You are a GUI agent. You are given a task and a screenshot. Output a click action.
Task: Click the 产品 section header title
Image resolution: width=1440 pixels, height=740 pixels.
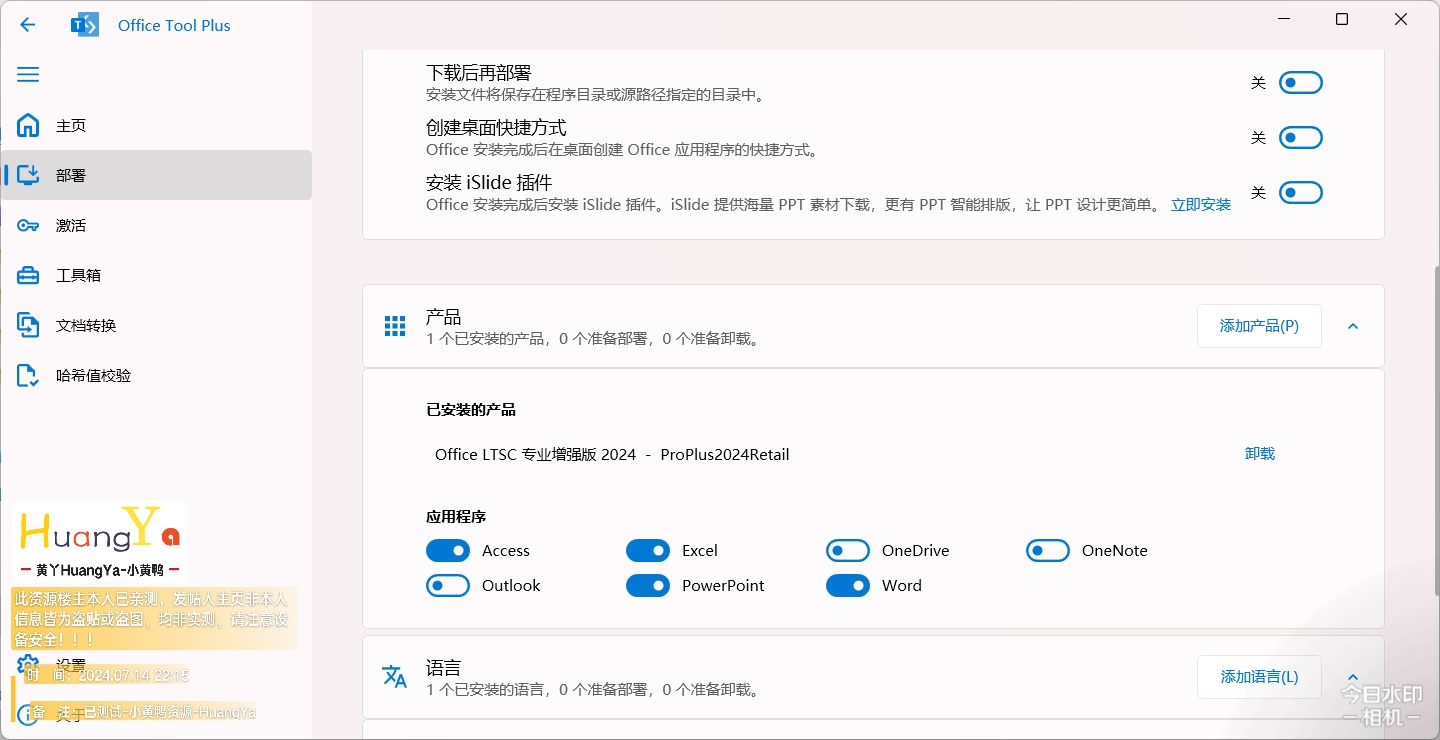tap(444, 317)
